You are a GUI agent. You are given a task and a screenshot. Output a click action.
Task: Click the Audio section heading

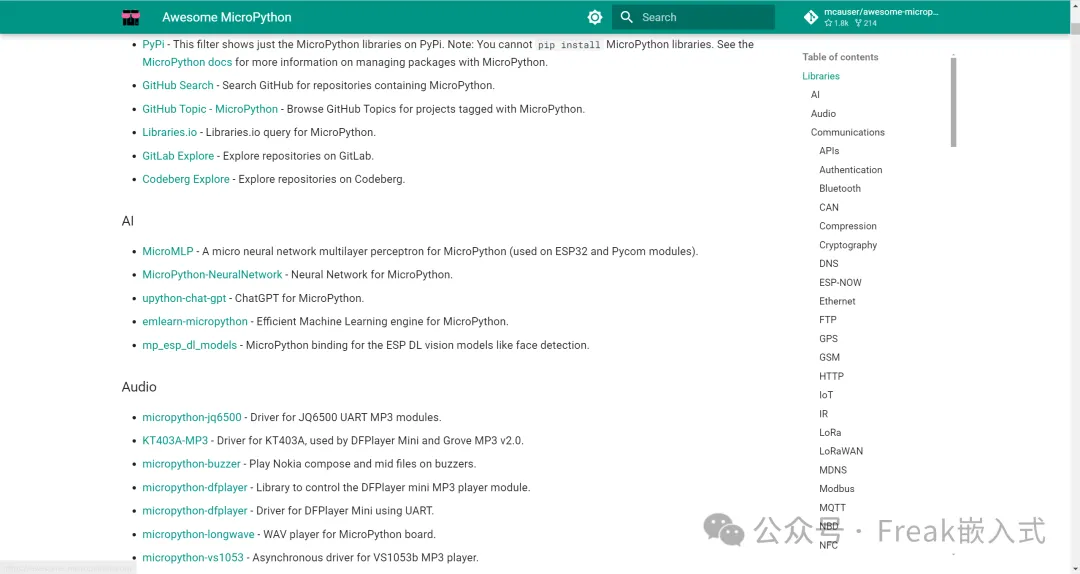pos(139,387)
